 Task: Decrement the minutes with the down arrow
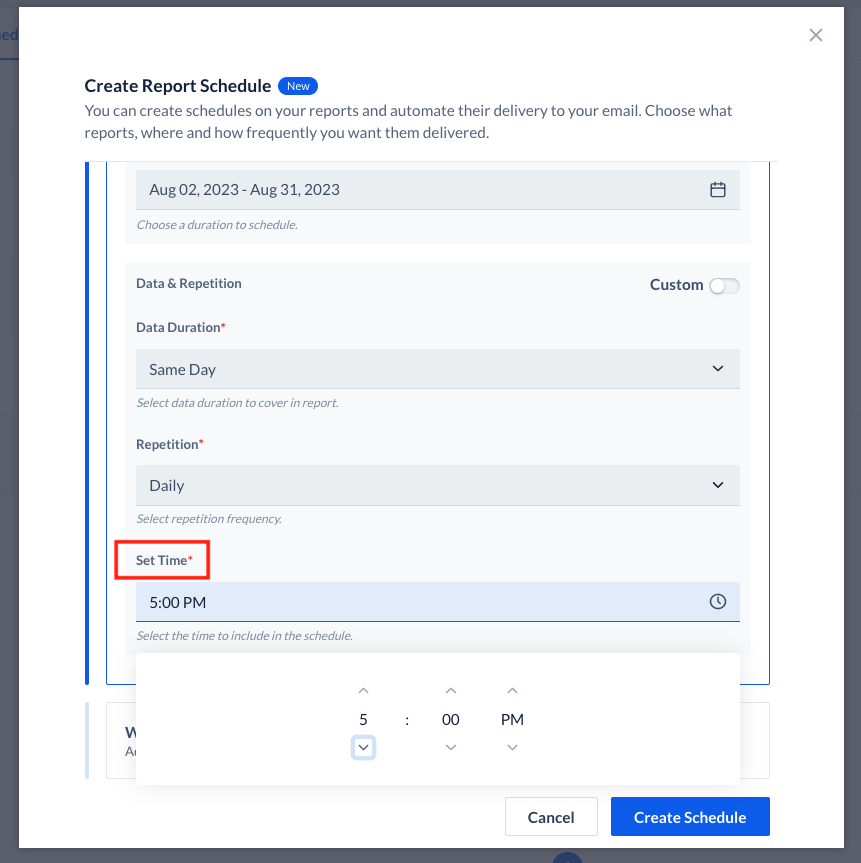coord(450,746)
